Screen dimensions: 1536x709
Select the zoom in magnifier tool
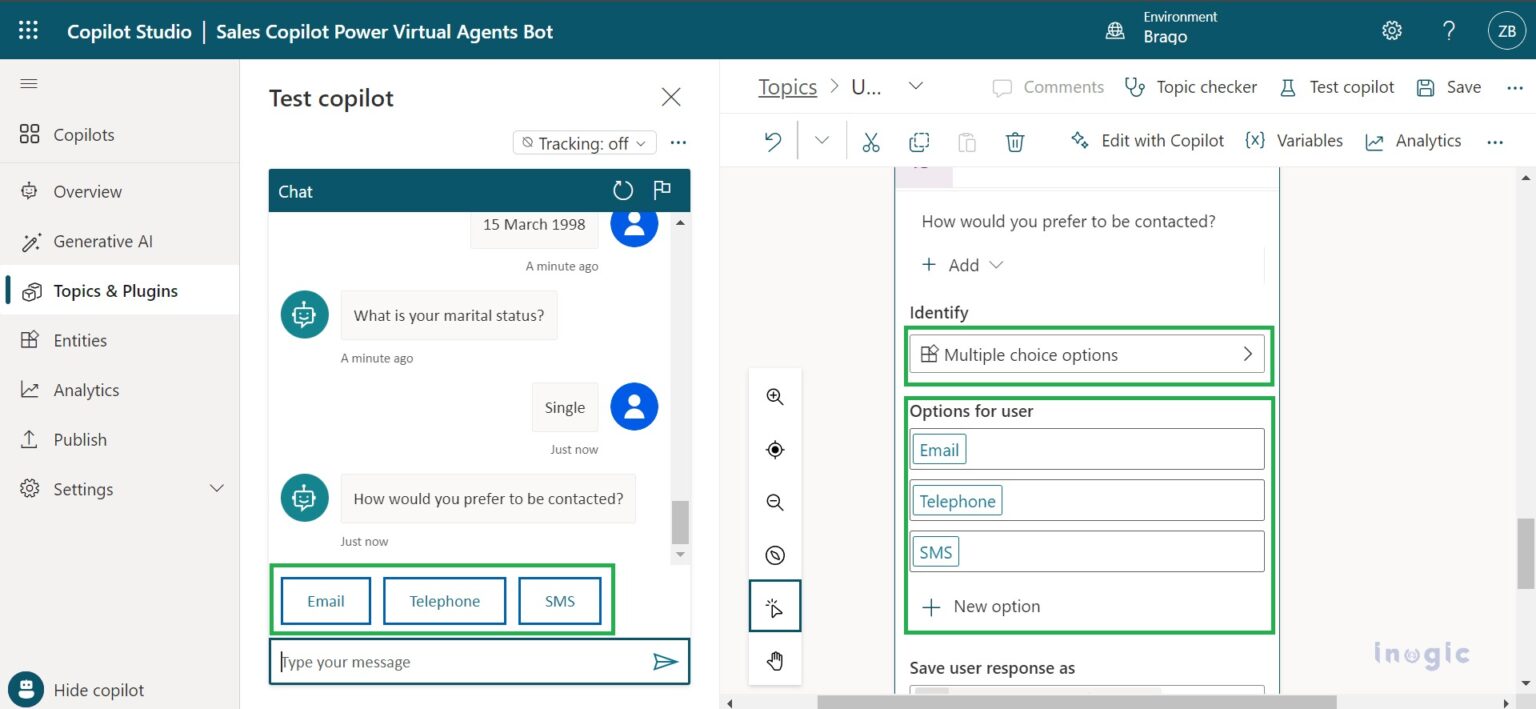[775, 396]
